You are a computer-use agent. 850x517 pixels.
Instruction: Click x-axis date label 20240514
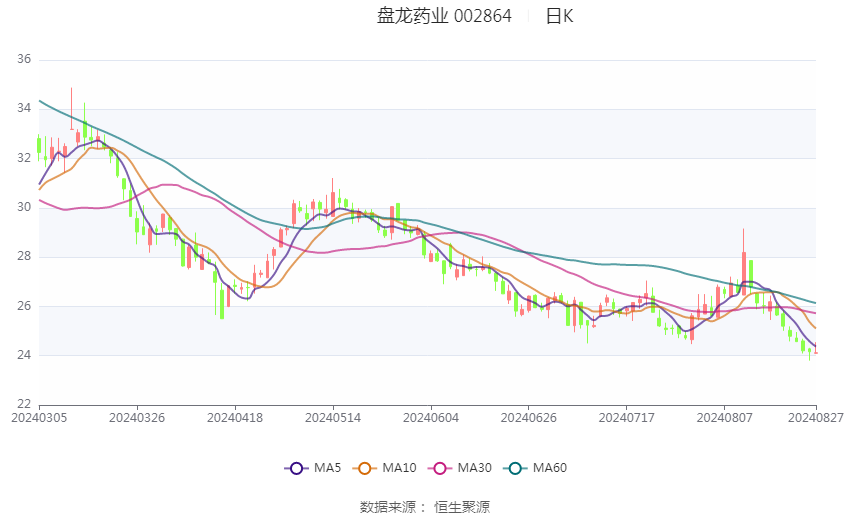click(x=333, y=418)
